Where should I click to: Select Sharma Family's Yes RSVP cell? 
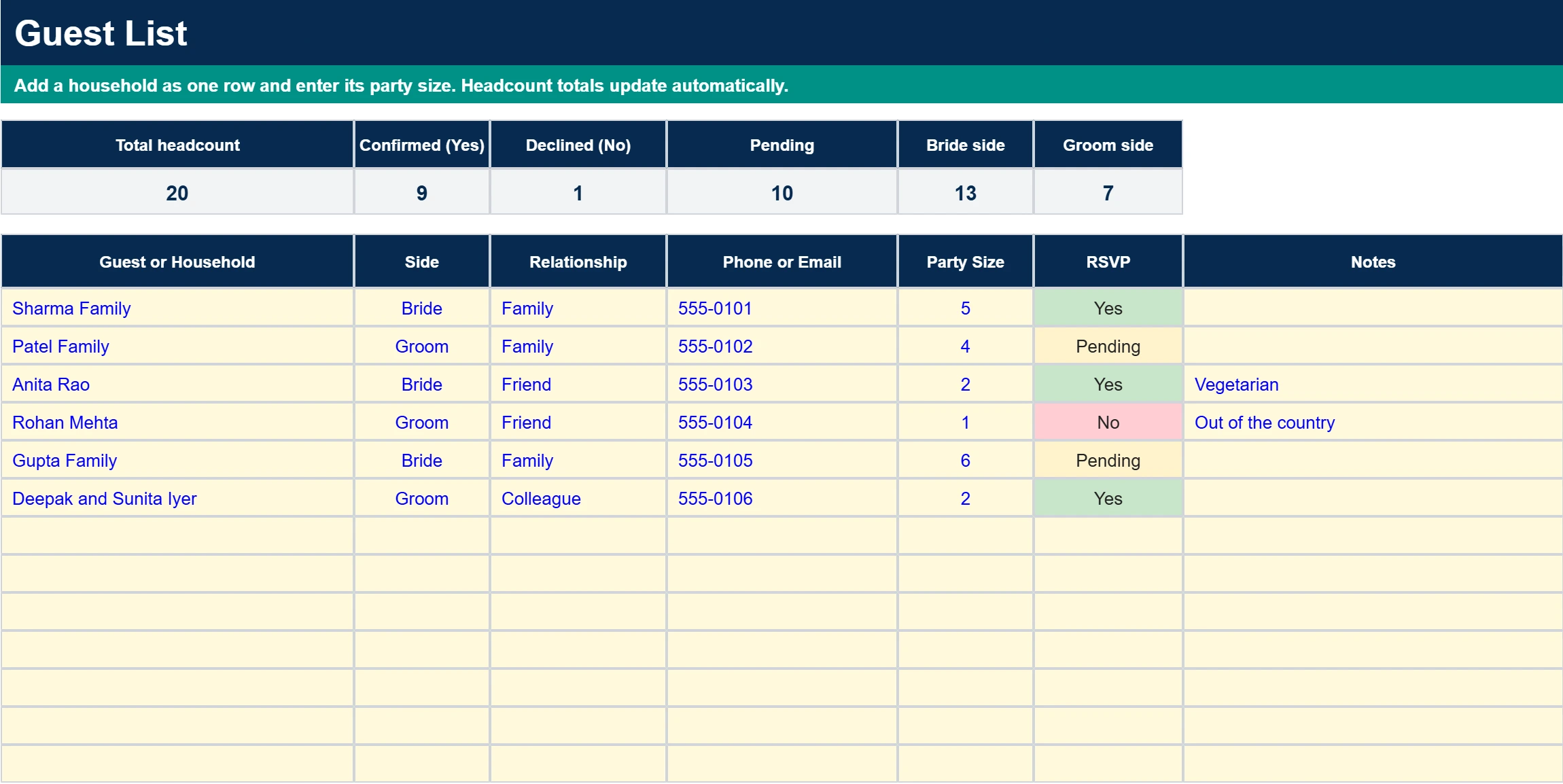(1108, 308)
